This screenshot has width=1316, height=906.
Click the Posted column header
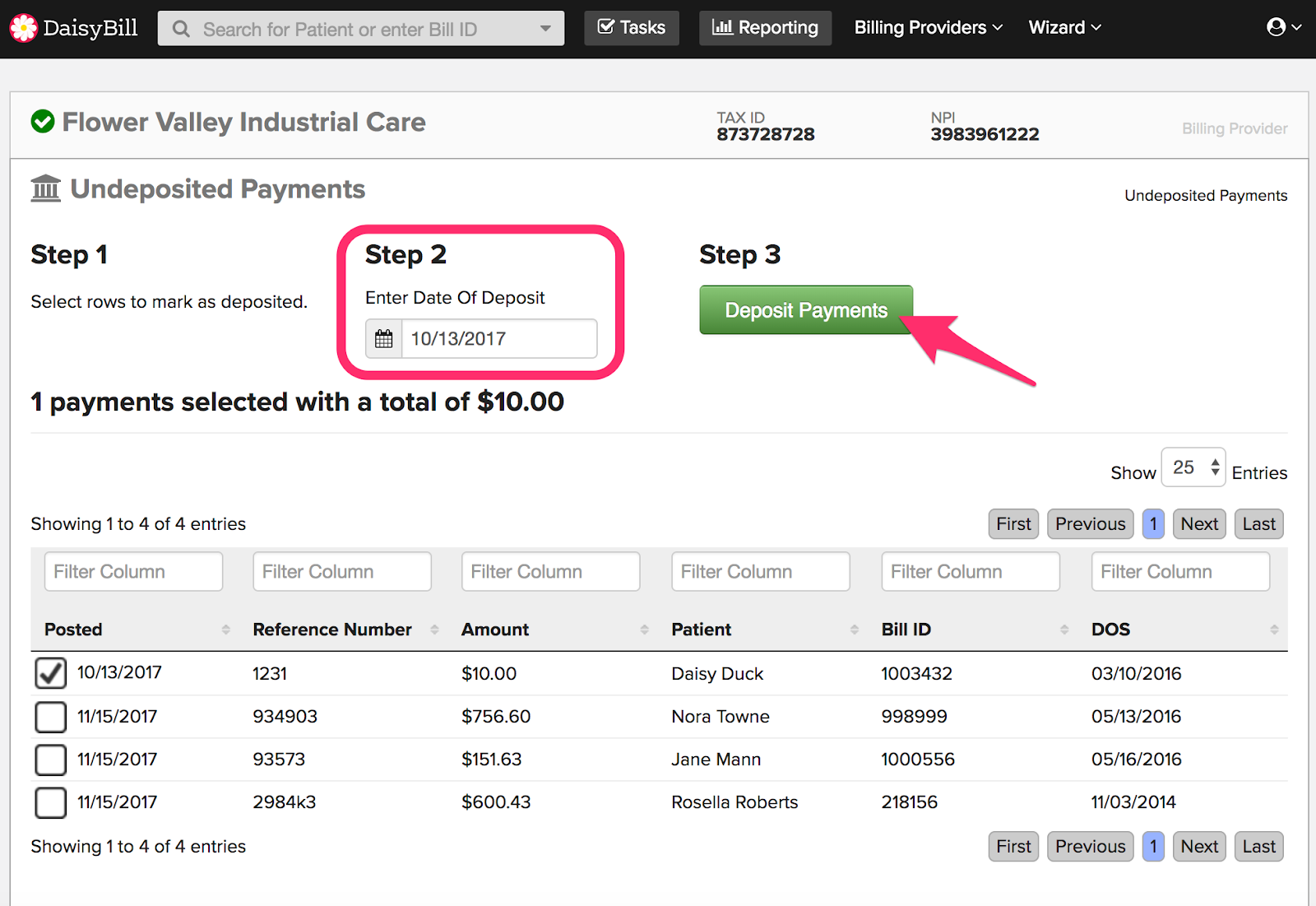73,630
